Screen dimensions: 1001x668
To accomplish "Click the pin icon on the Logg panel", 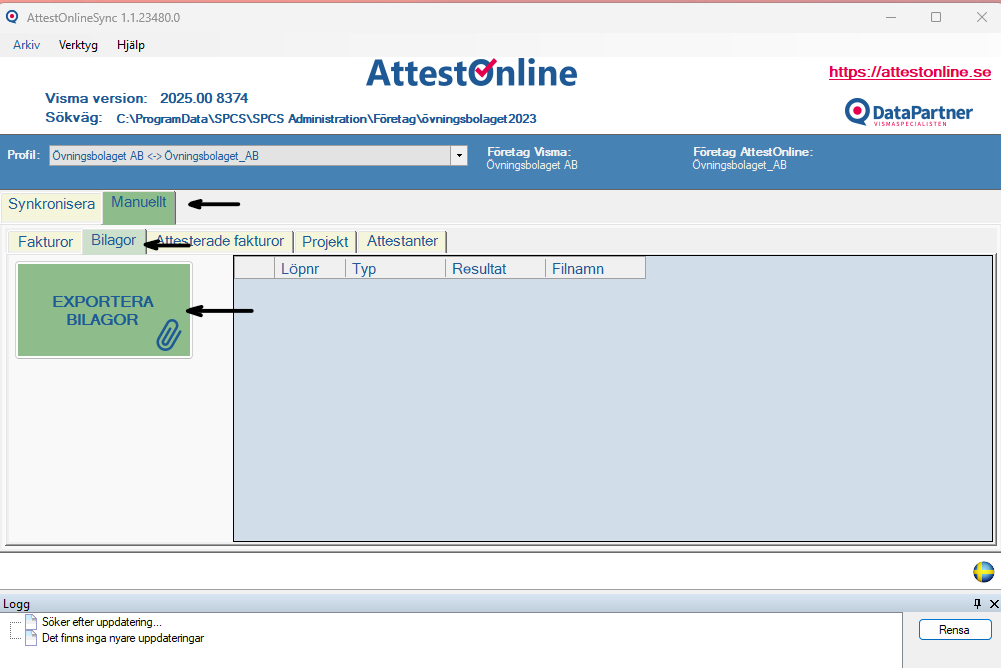I will (x=977, y=603).
